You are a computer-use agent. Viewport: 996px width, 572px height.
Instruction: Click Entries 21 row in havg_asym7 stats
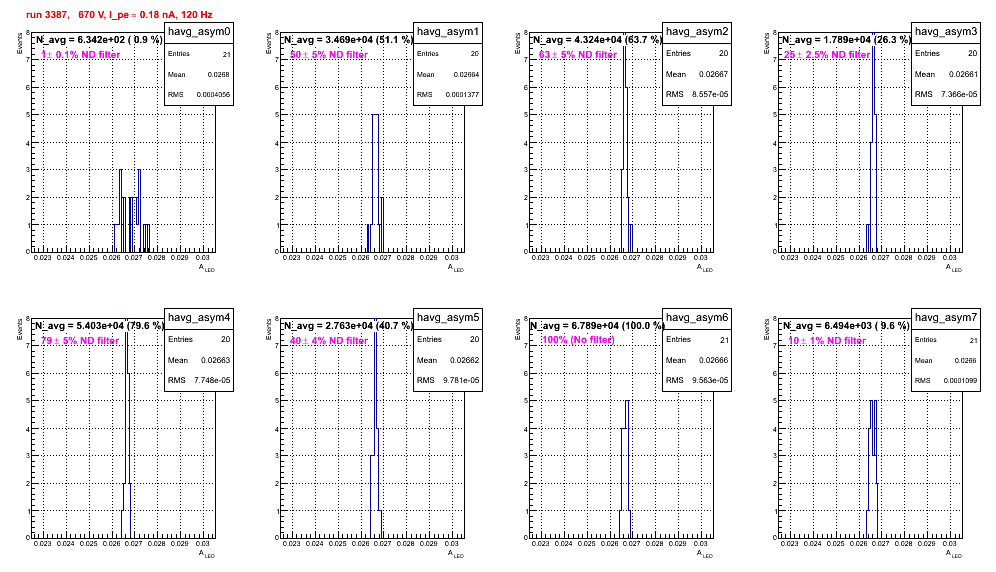pyautogui.click(x=946, y=340)
